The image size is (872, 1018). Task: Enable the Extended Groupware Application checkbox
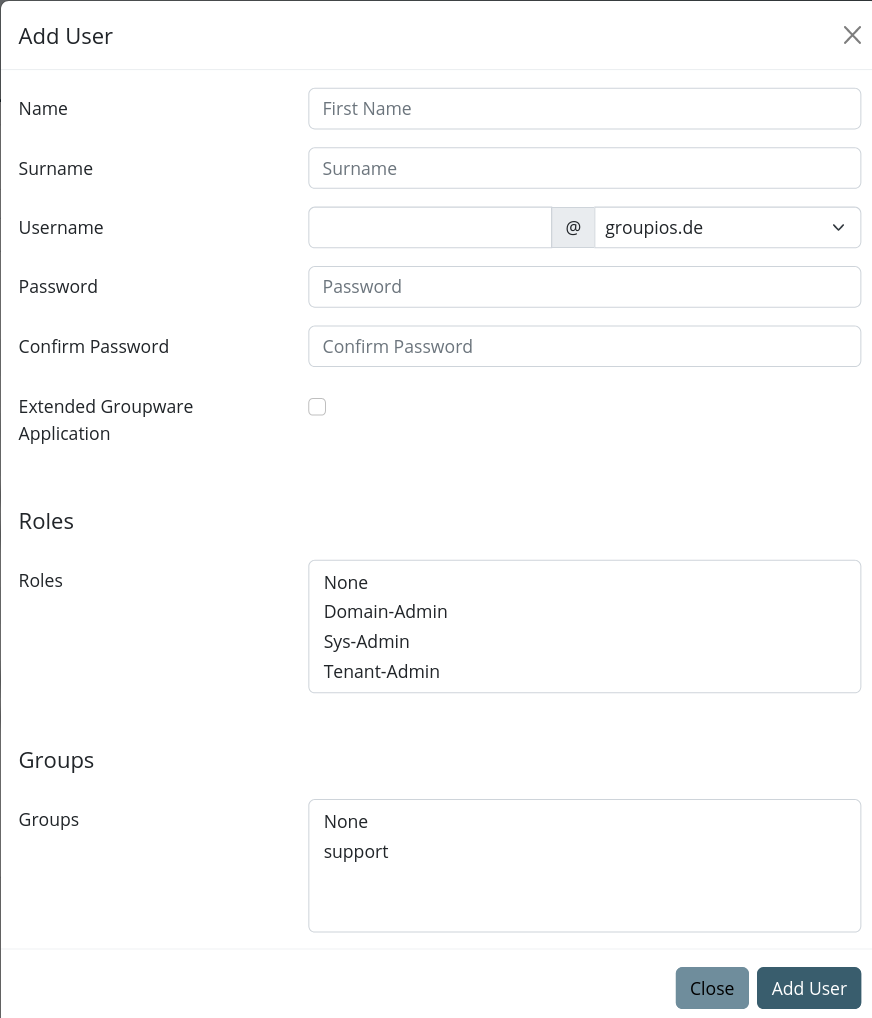pos(317,407)
